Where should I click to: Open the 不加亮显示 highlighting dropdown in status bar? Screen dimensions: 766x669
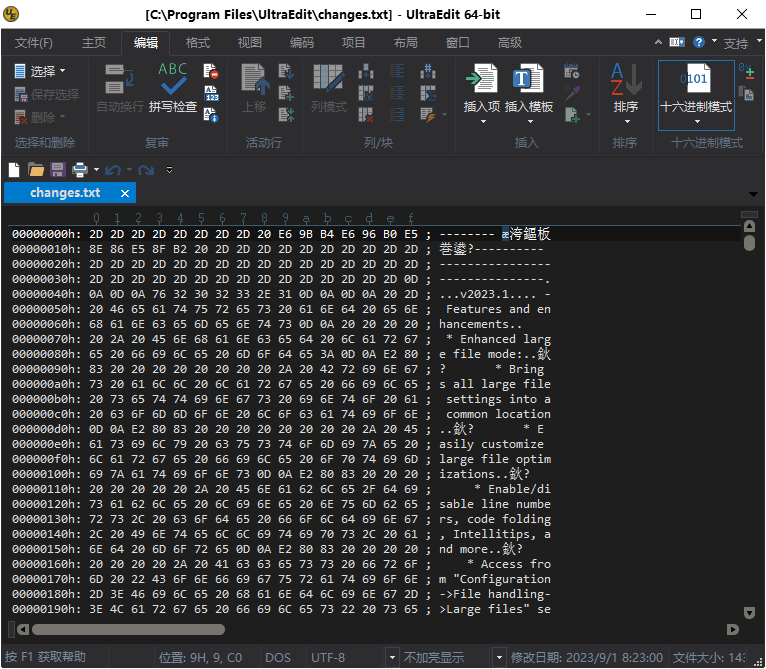click(498, 657)
